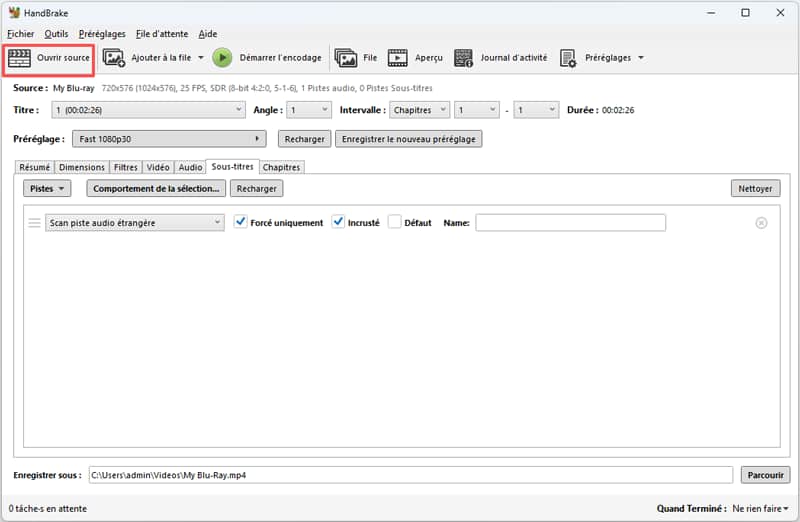This screenshot has width=800, height=522.
Task: Click the Préréglages toolbar icon
Action: pyautogui.click(x=567, y=58)
